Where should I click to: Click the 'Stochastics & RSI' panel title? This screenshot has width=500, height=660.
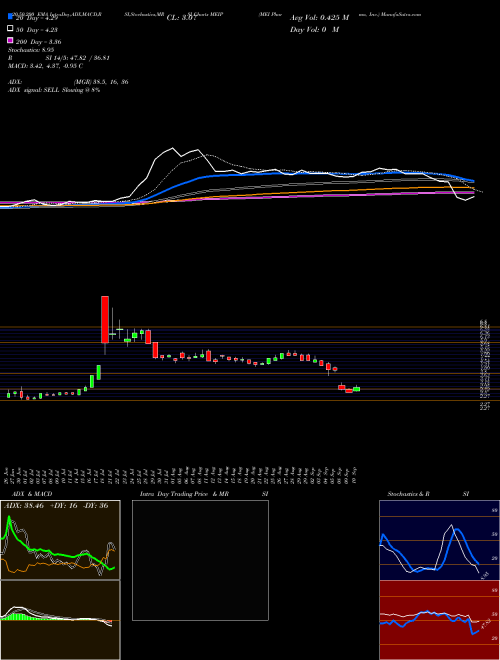[428, 494]
